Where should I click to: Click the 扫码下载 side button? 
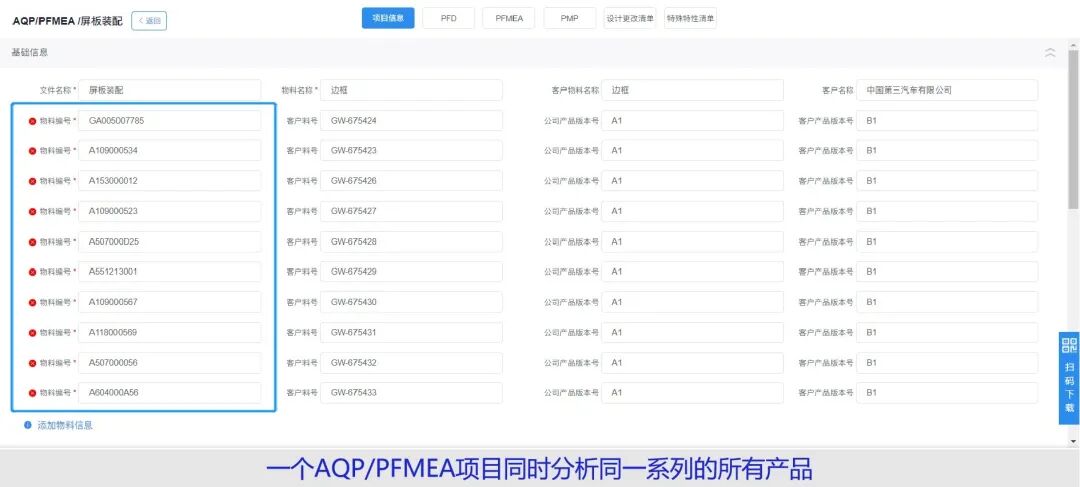tap(1069, 378)
